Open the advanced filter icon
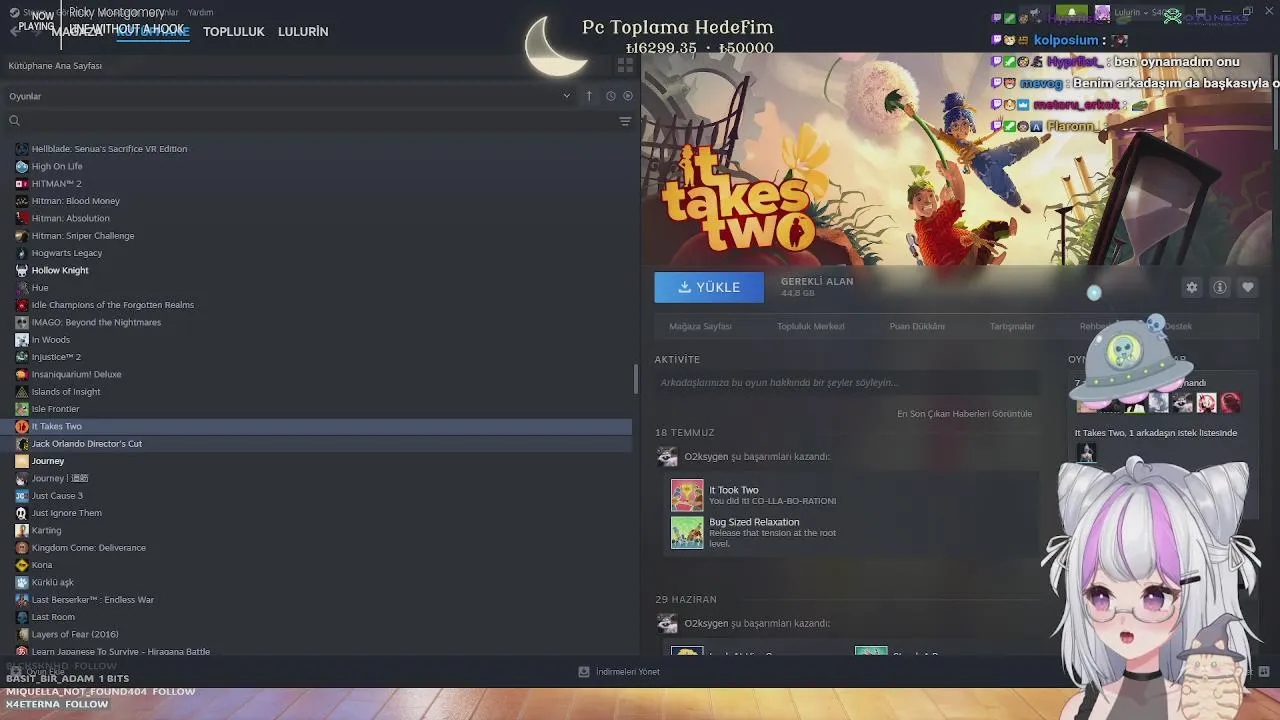Screen dimensions: 1280x720 pyautogui.click(x=625, y=121)
